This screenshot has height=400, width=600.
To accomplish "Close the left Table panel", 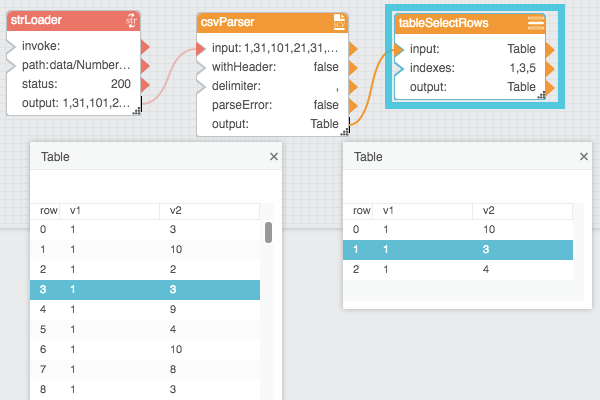I will click(274, 157).
